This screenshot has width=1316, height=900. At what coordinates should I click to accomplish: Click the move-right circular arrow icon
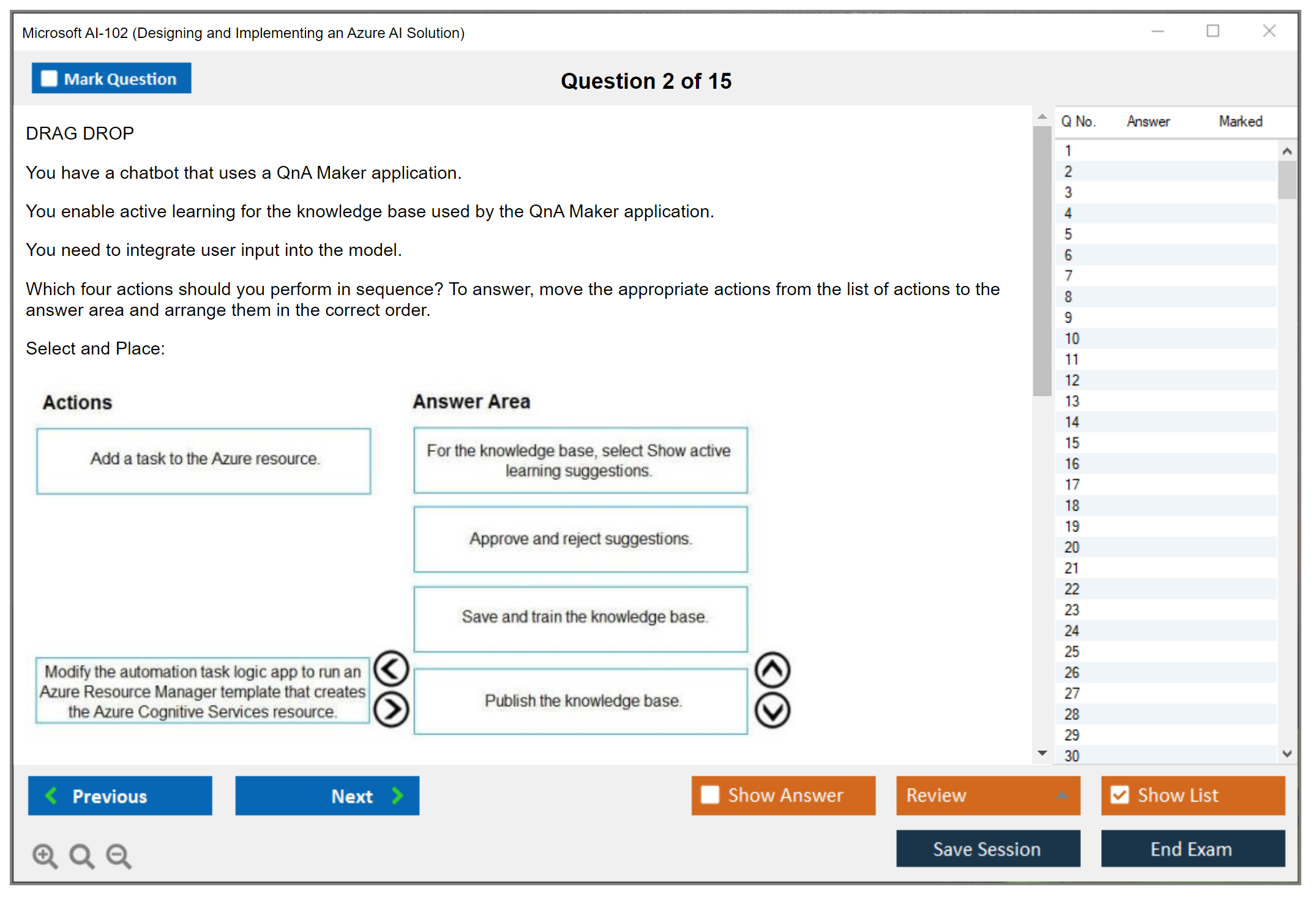pyautogui.click(x=391, y=710)
